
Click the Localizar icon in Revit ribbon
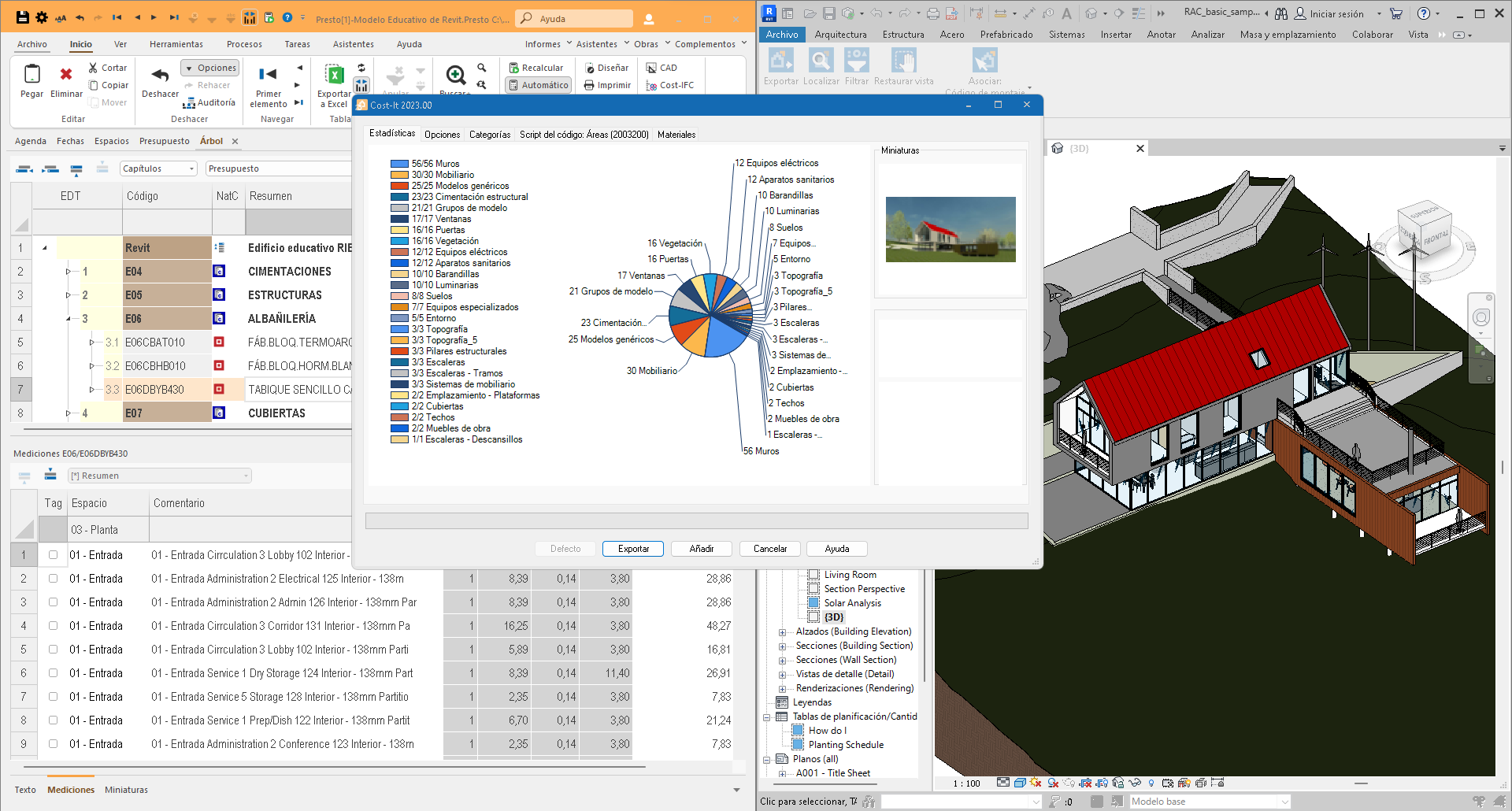[x=821, y=61]
